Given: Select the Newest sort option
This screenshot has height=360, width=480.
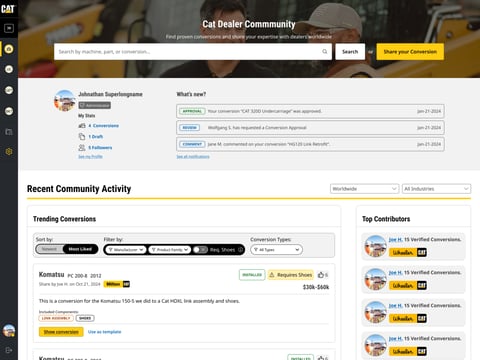Looking at the screenshot, I should pyautogui.click(x=49, y=249).
